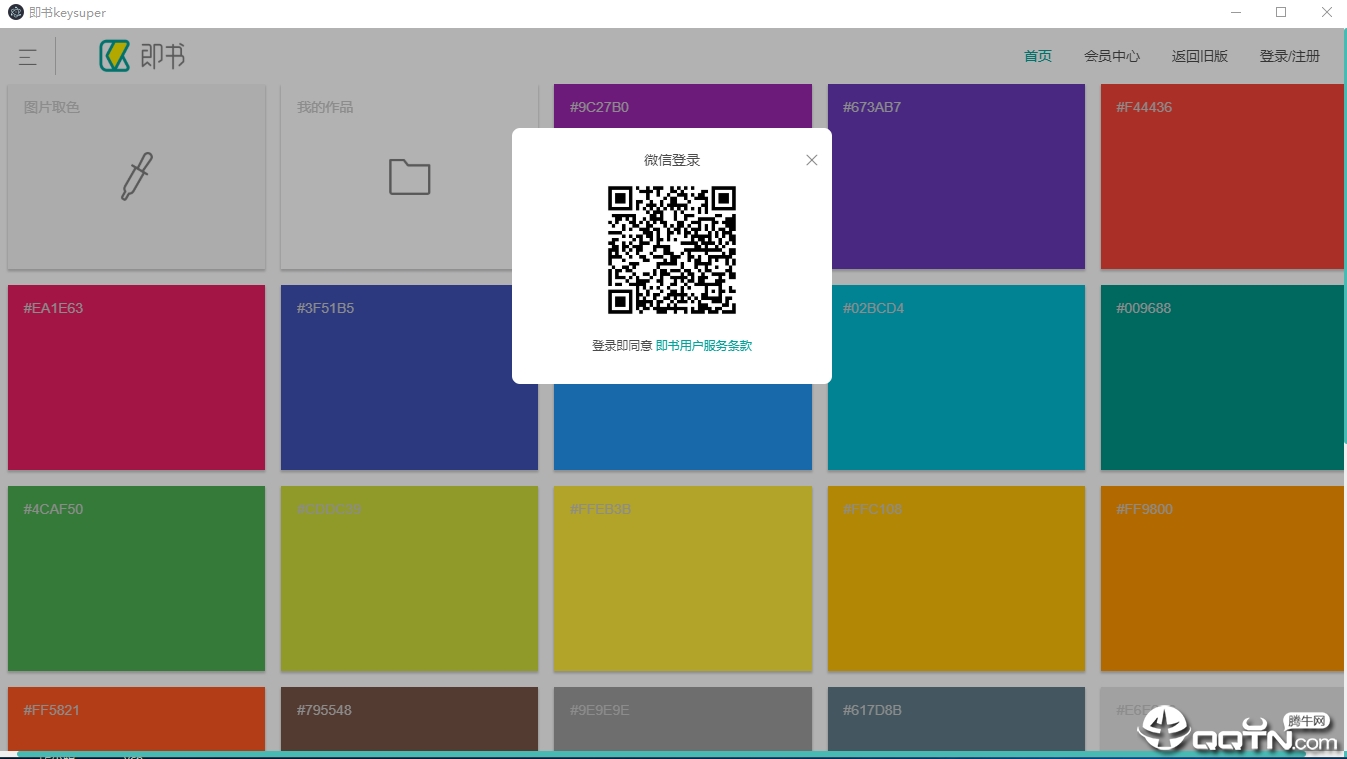The width and height of the screenshot is (1347, 759).
Task: Click the WeChat login QR code
Action: 672,250
